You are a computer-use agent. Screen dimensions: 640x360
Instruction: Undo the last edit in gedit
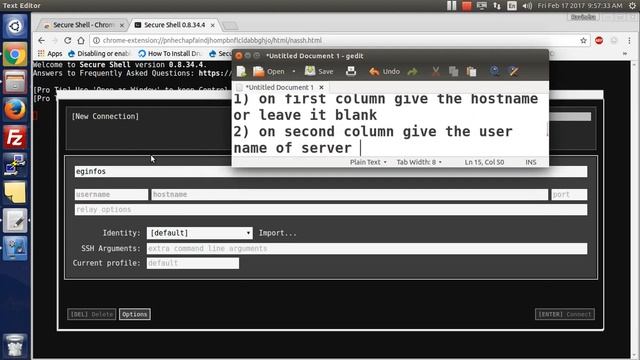384,71
